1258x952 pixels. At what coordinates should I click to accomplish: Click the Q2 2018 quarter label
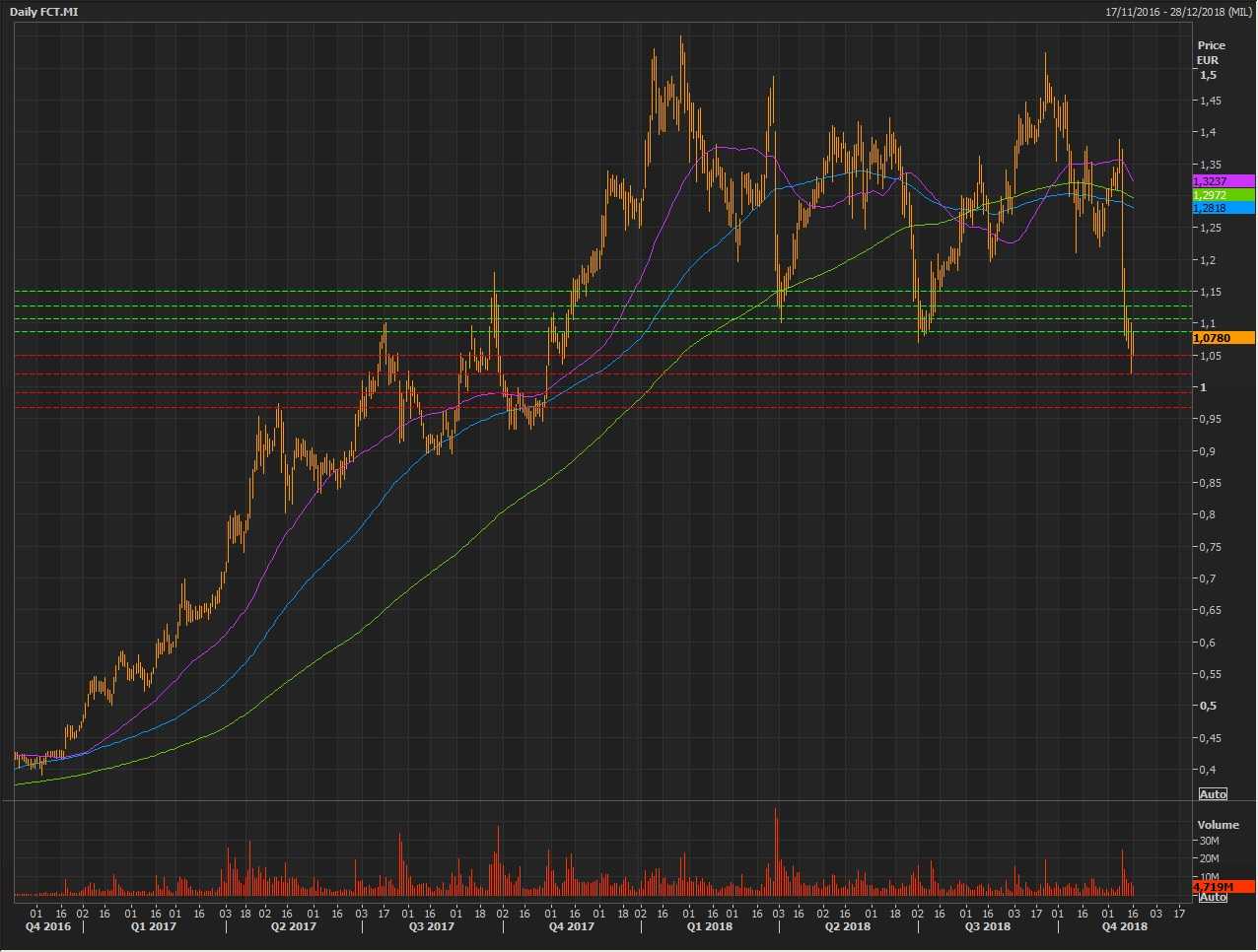(x=848, y=926)
